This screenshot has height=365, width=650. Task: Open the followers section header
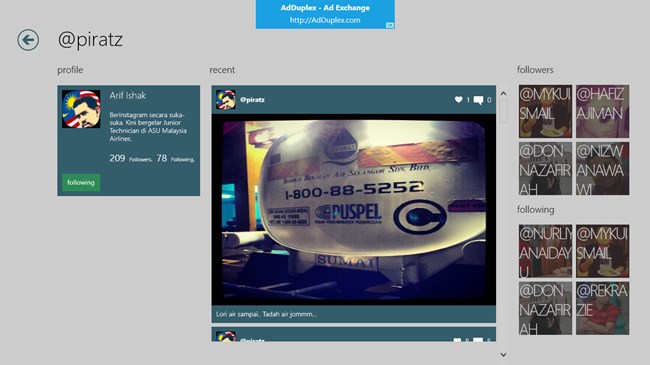point(535,70)
